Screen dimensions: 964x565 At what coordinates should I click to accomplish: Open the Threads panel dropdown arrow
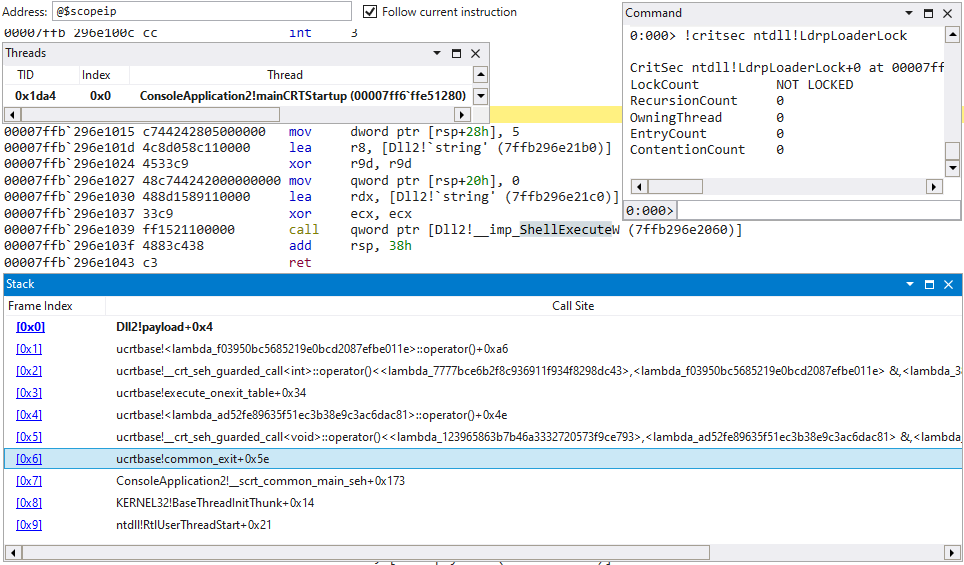click(437, 53)
